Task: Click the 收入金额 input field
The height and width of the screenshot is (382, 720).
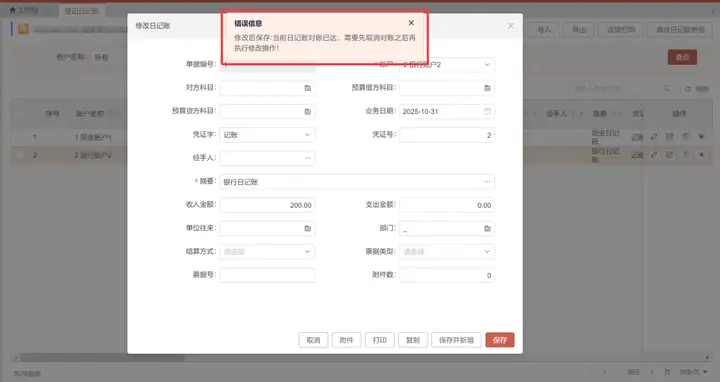Action: [x=267, y=205]
